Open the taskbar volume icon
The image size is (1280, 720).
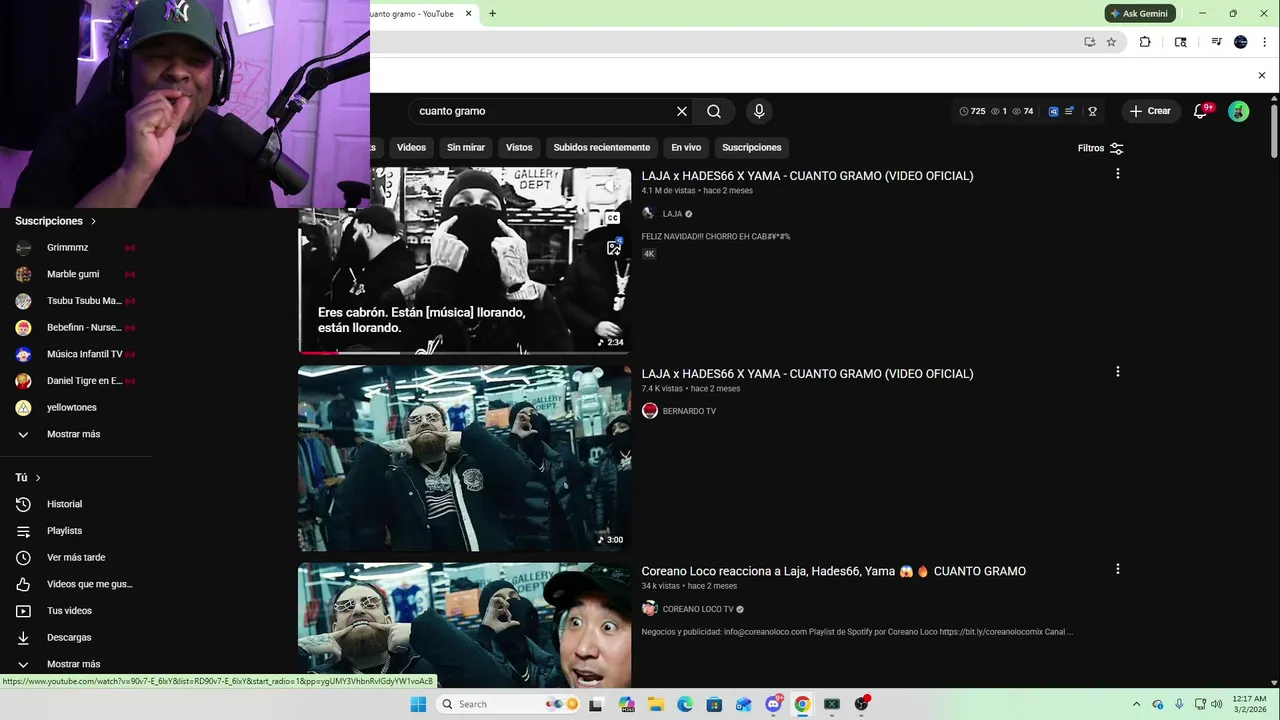coord(1217,704)
